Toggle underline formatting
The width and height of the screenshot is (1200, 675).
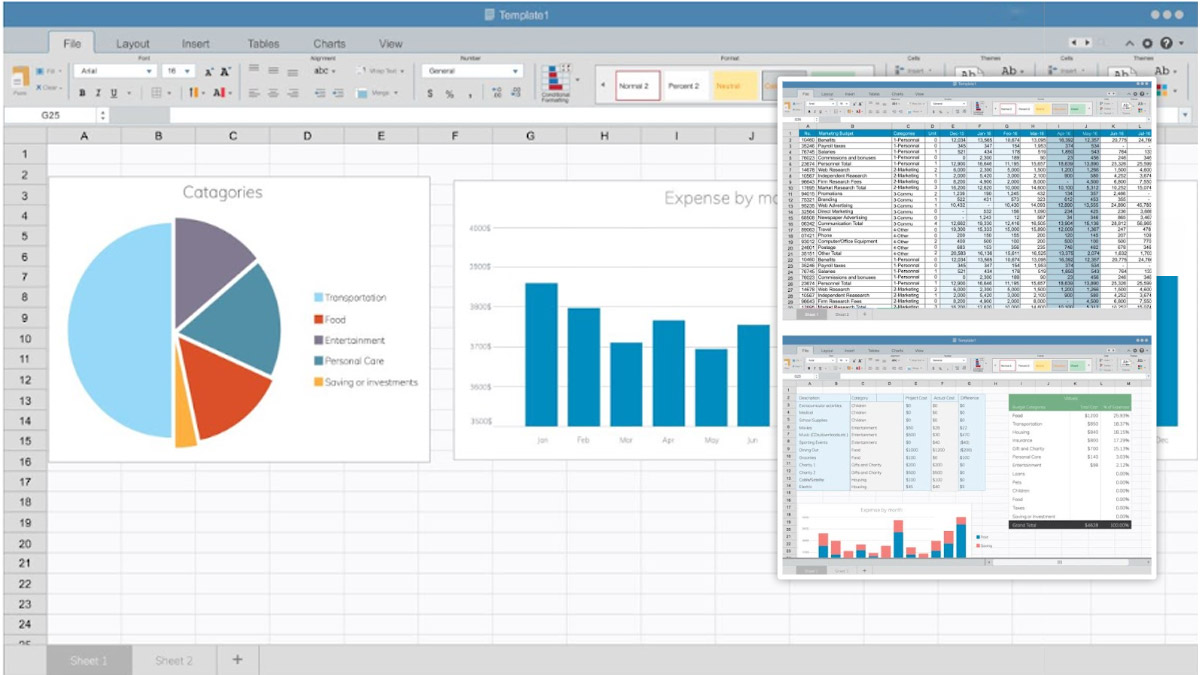pos(114,93)
